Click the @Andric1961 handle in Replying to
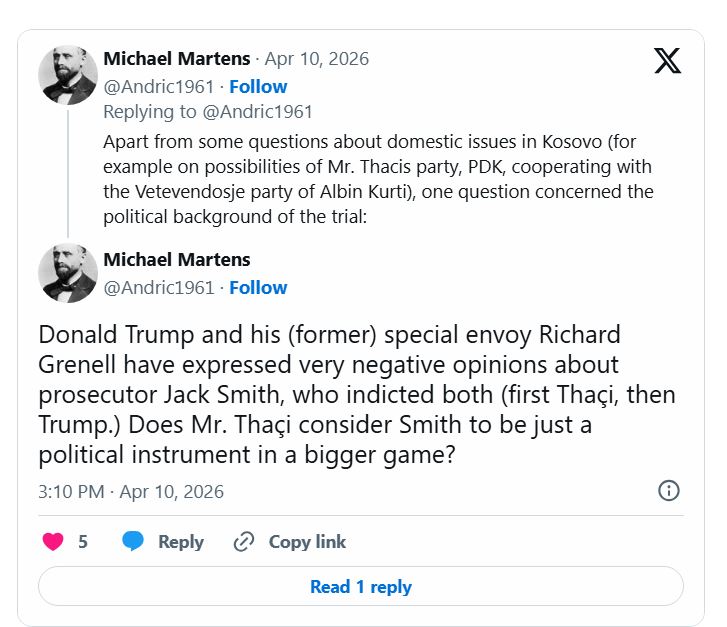Screen dimensions: 727x627 tap(257, 112)
